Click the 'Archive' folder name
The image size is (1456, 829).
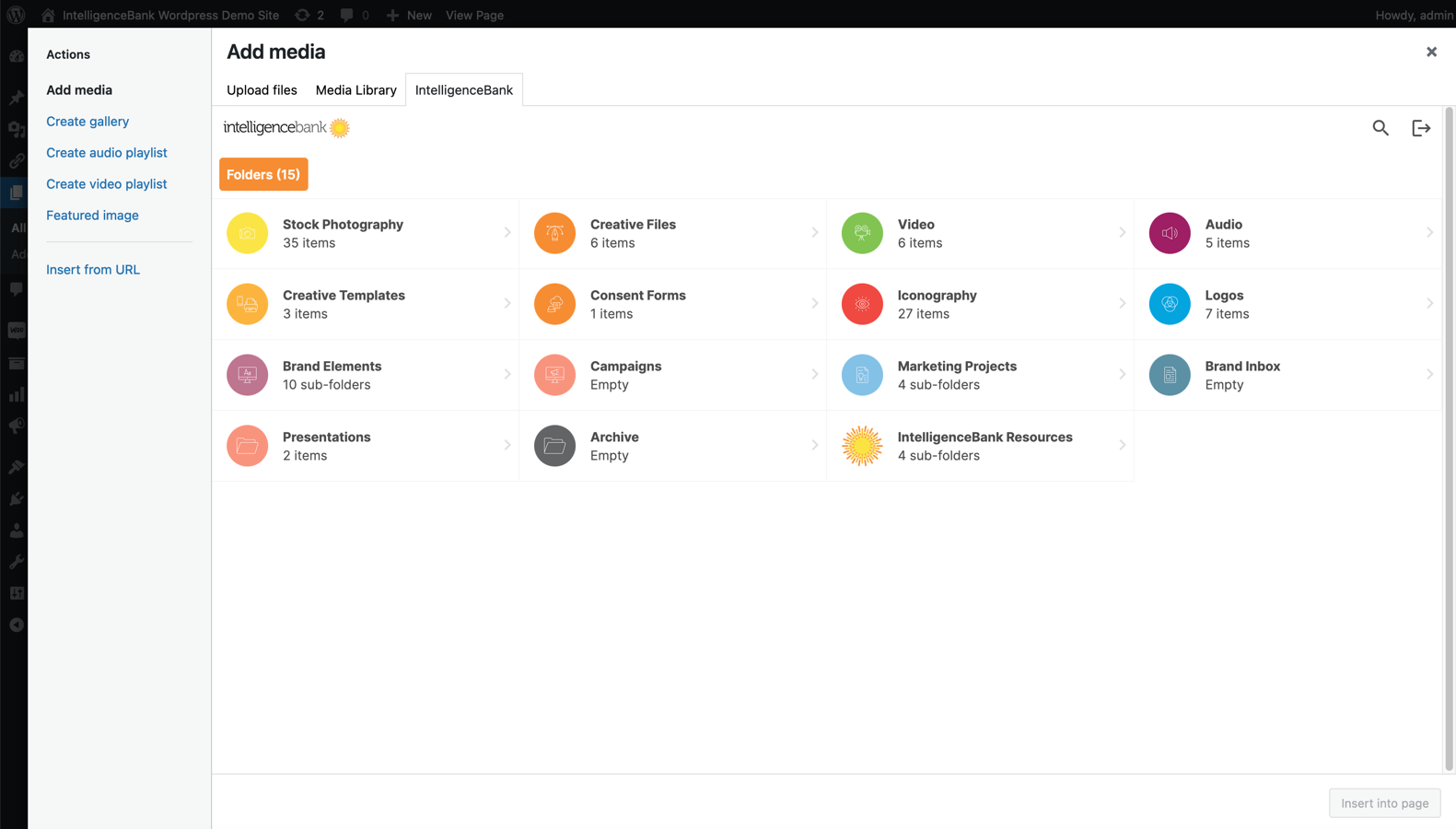coord(614,438)
